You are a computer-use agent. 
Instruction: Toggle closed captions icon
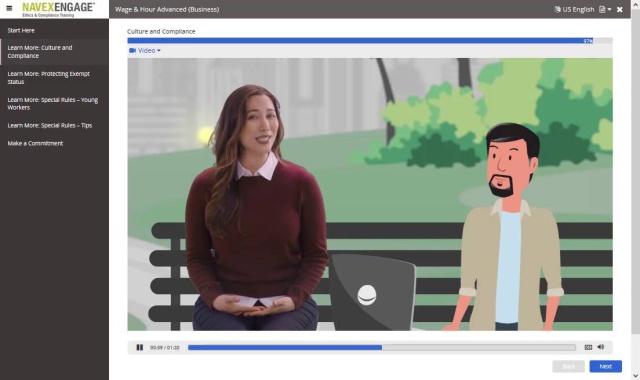[x=588, y=347]
